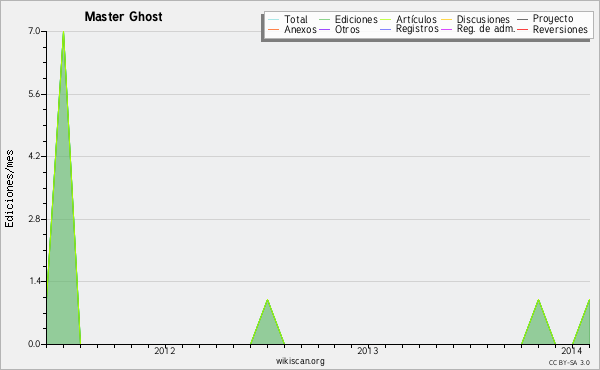This screenshot has height=370, width=600.
Task: Click the x-axis label '2012'
Action: (x=165, y=350)
